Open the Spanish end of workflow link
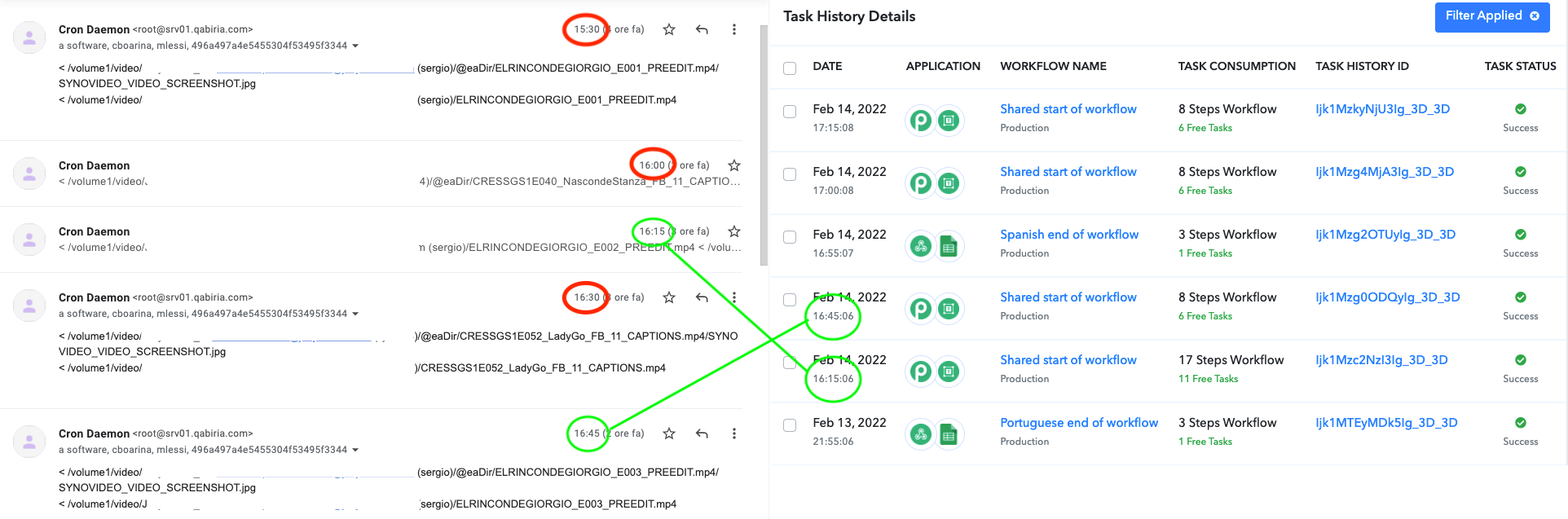The width and height of the screenshot is (1568, 519). click(1069, 235)
